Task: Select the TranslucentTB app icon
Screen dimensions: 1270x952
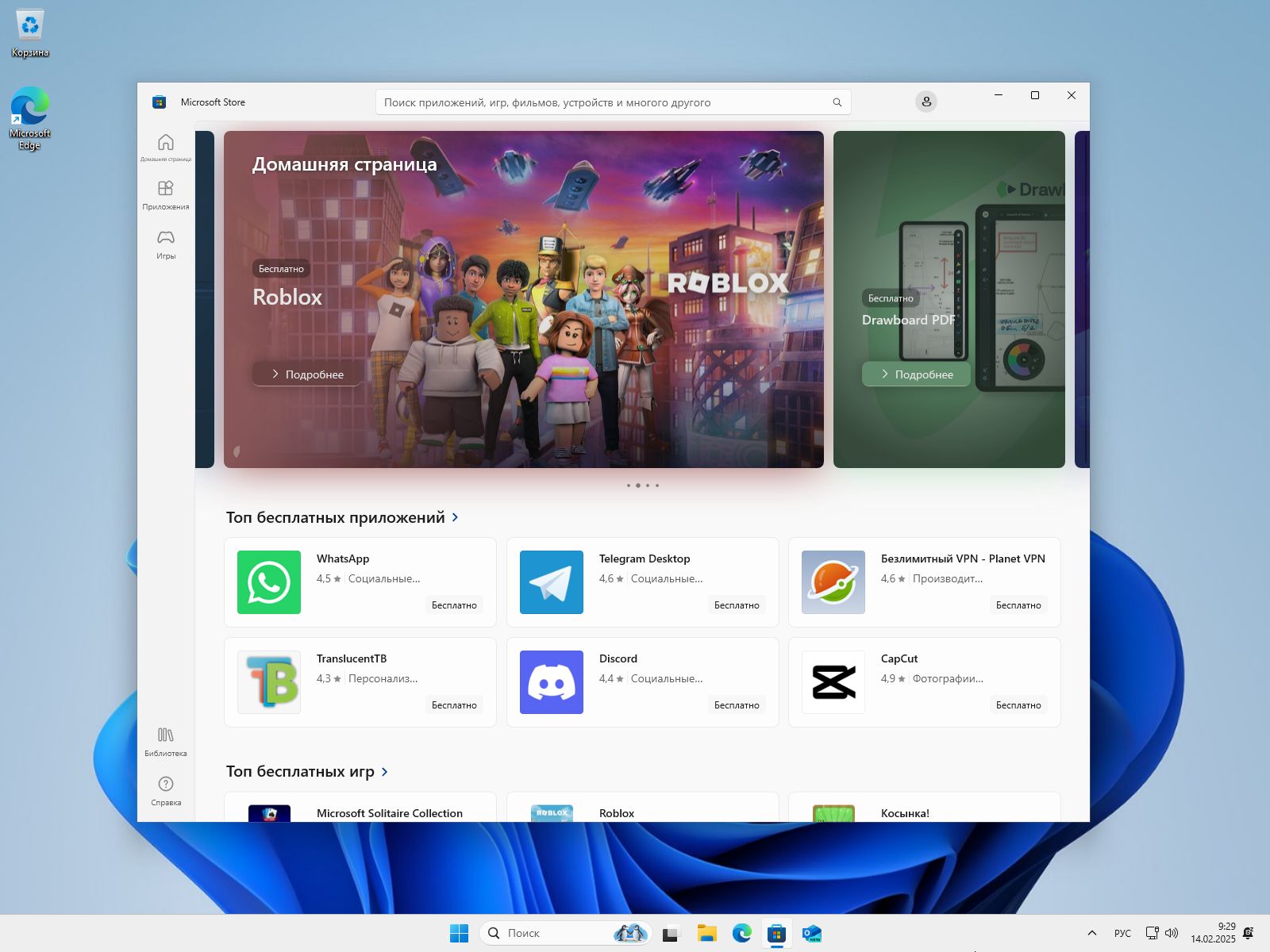Action: (x=268, y=682)
